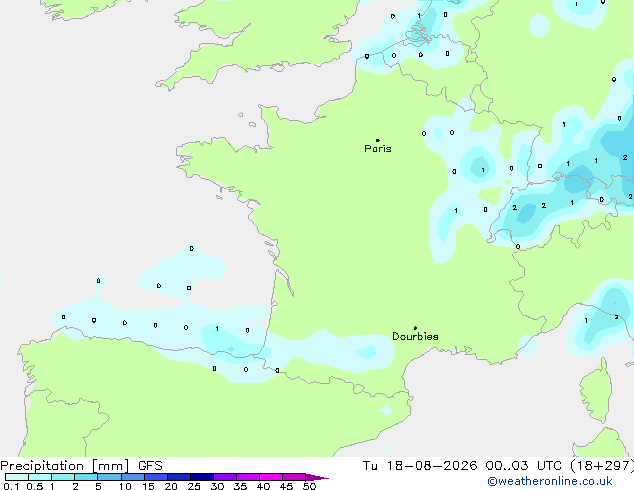The image size is (634, 490).
Task: Click the legend value label '0.1'
Action: click(x=11, y=486)
